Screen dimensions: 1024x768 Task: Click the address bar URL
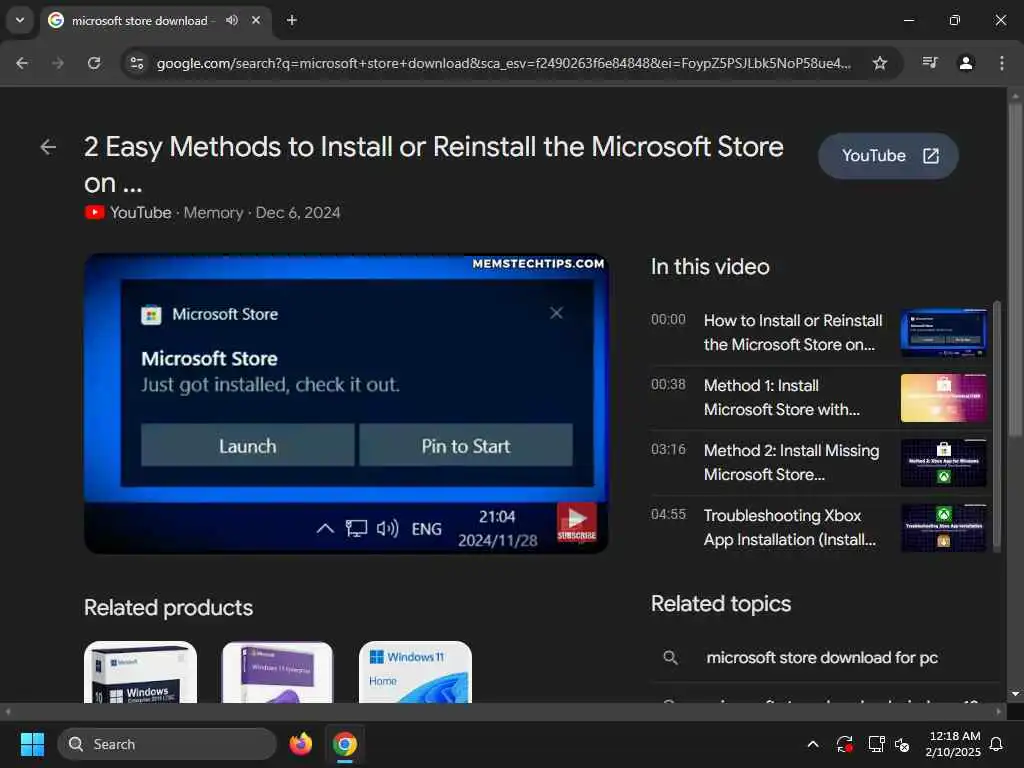point(503,63)
